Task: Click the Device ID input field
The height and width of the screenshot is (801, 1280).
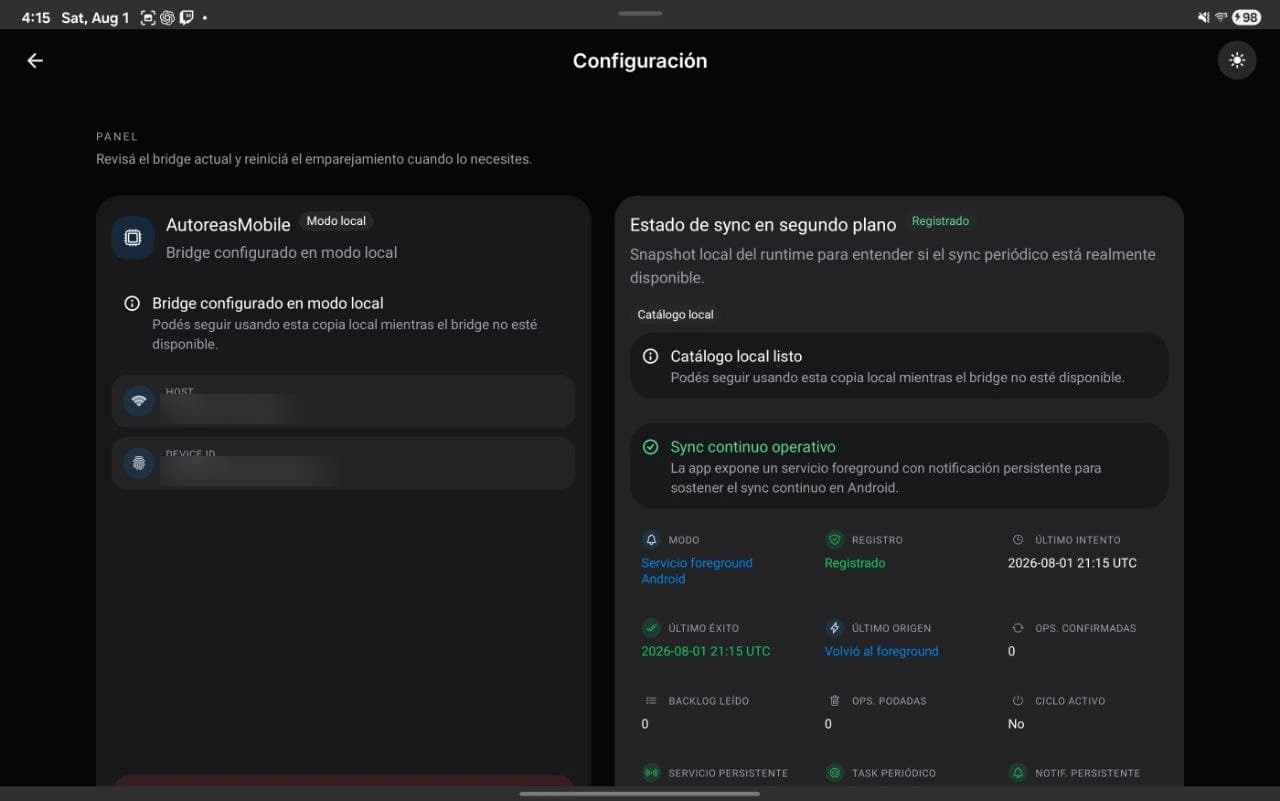Action: click(343, 463)
